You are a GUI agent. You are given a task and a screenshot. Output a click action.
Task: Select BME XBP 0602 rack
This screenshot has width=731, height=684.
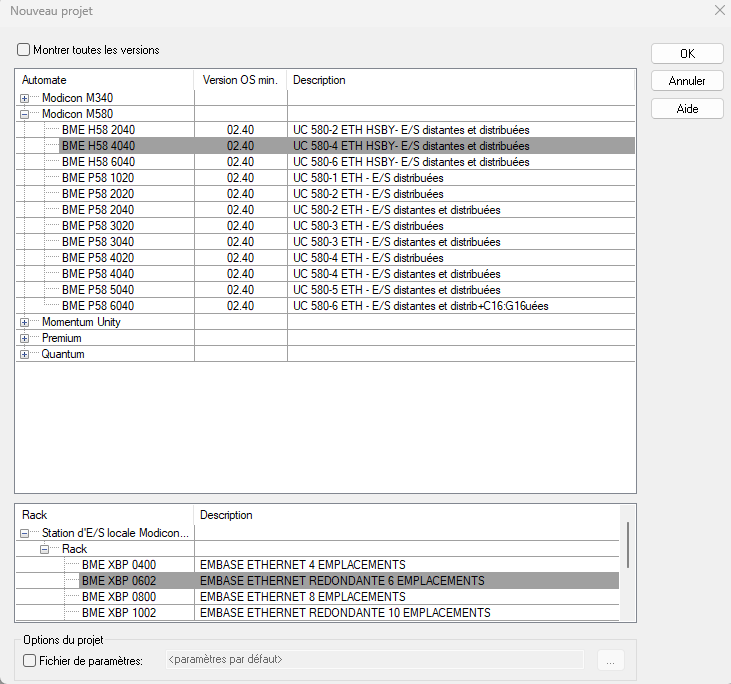point(119,580)
